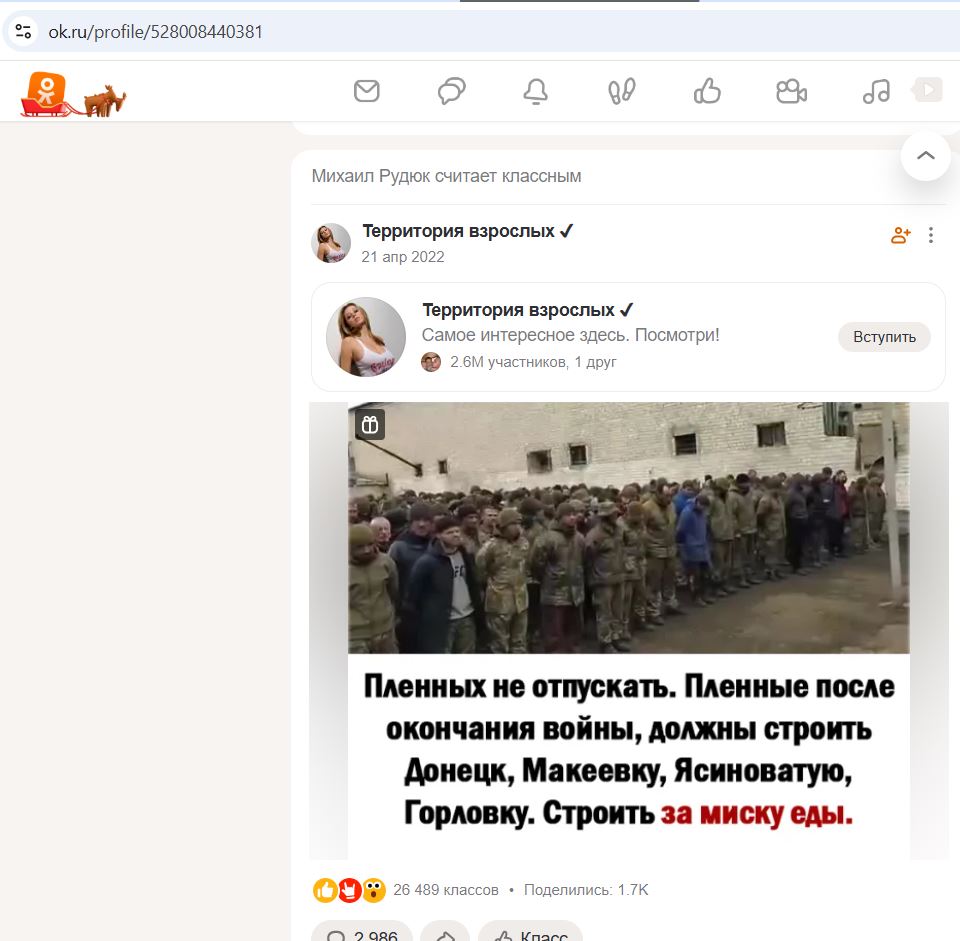The width and height of the screenshot is (960, 941).
Task: Open the messages envelope icon
Action: [367, 91]
